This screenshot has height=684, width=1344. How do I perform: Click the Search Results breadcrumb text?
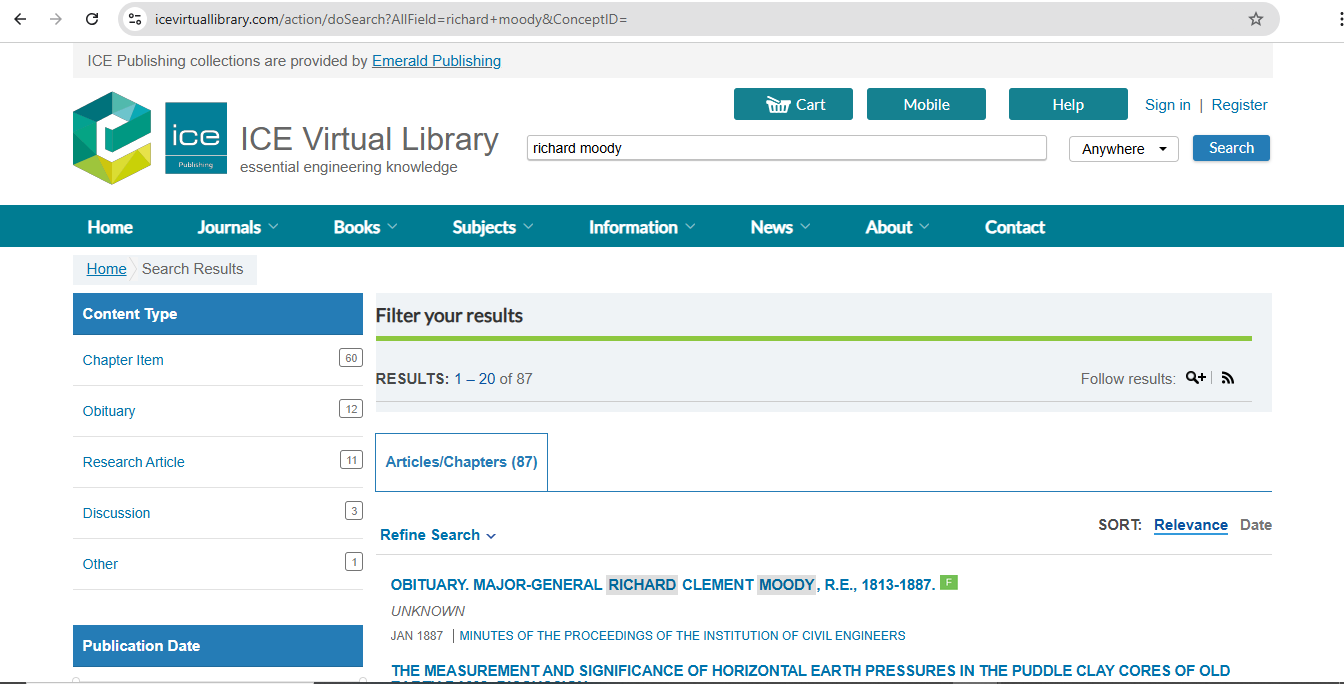pyautogui.click(x=192, y=269)
